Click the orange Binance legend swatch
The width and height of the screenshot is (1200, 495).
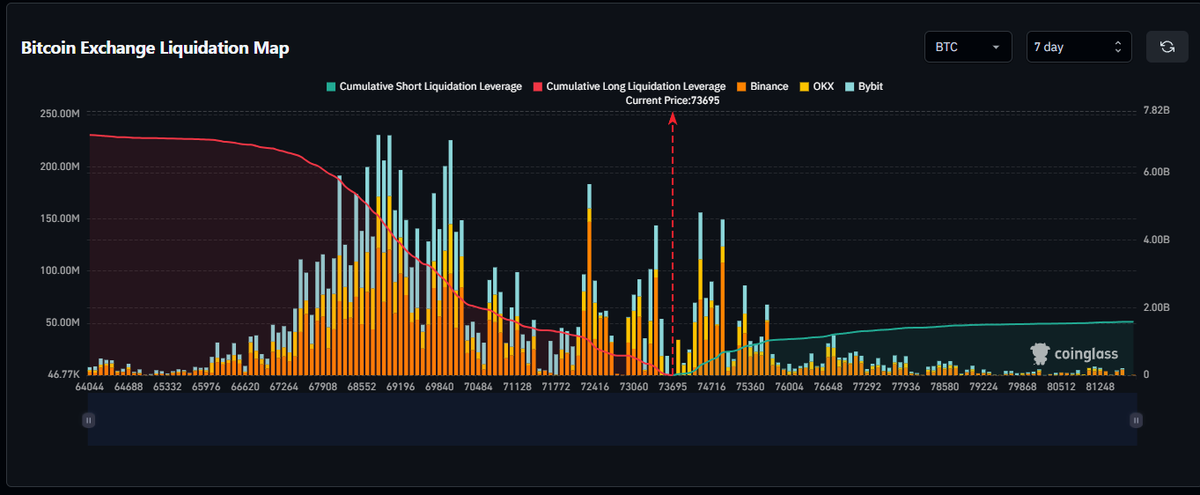coord(740,87)
